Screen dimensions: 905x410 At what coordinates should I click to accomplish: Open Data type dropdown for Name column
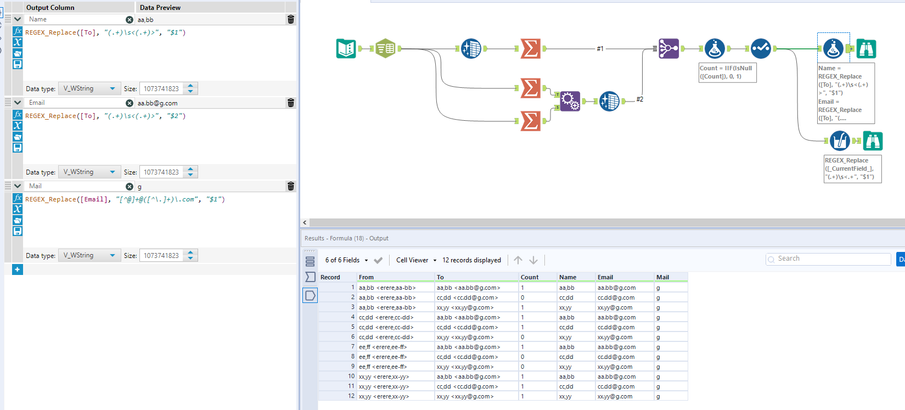(89, 89)
